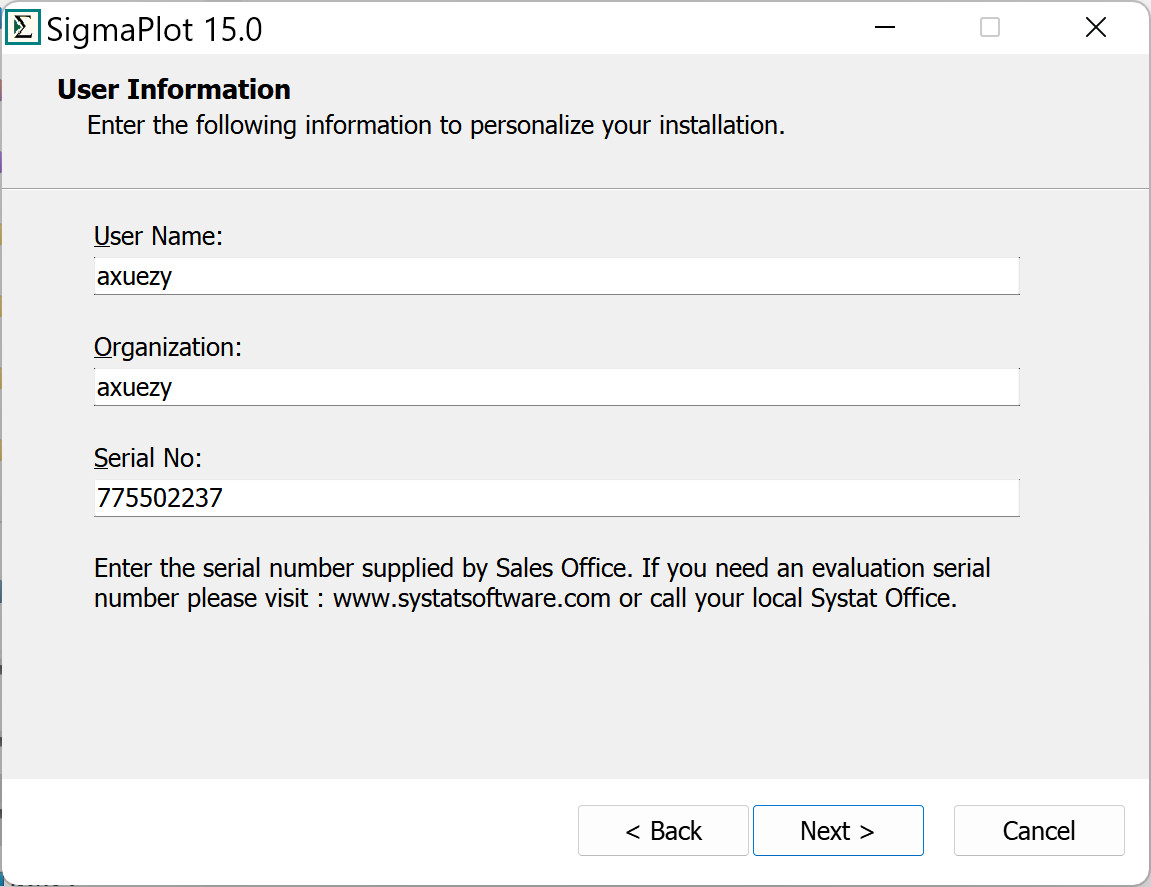Close the SigmaPlot installer with the X

coord(1096,28)
